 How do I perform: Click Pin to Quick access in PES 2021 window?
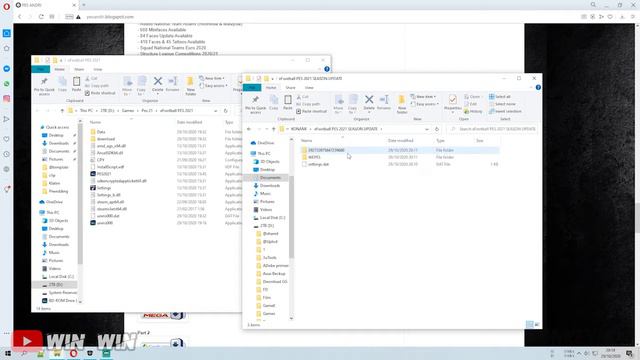tap(44, 86)
